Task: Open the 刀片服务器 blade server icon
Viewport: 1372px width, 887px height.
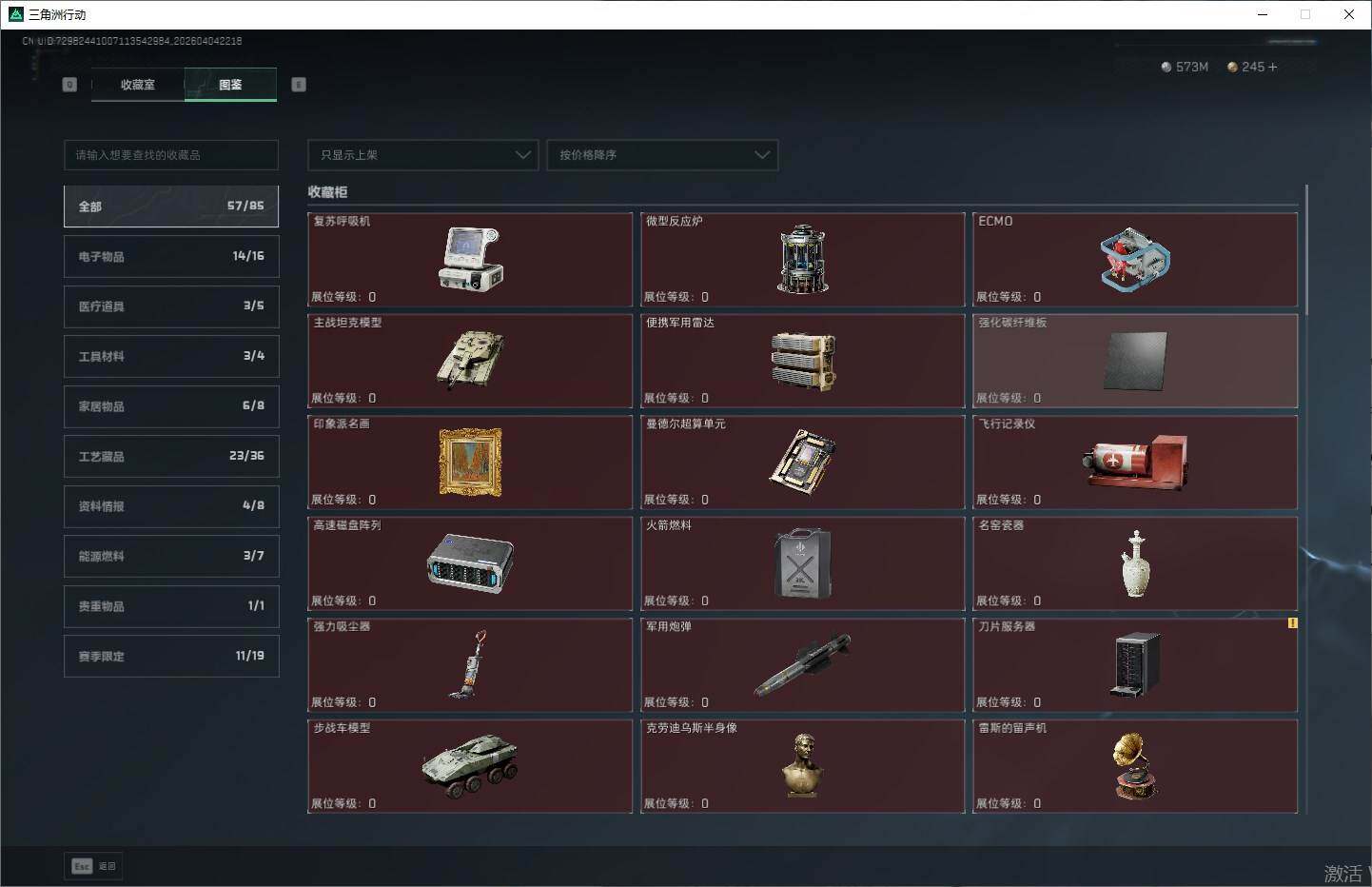Action: [1135, 664]
